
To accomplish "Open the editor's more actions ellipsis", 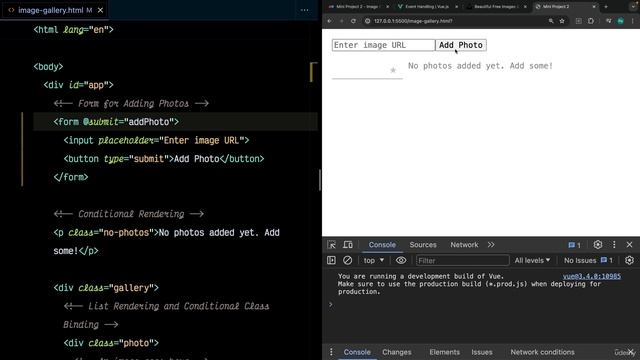I will [x=304, y=10].
